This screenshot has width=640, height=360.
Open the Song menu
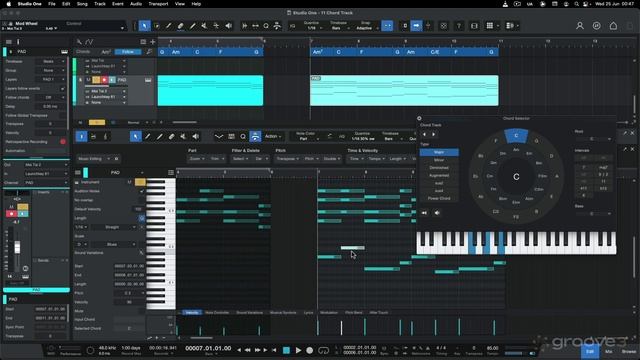tap(82, 4)
